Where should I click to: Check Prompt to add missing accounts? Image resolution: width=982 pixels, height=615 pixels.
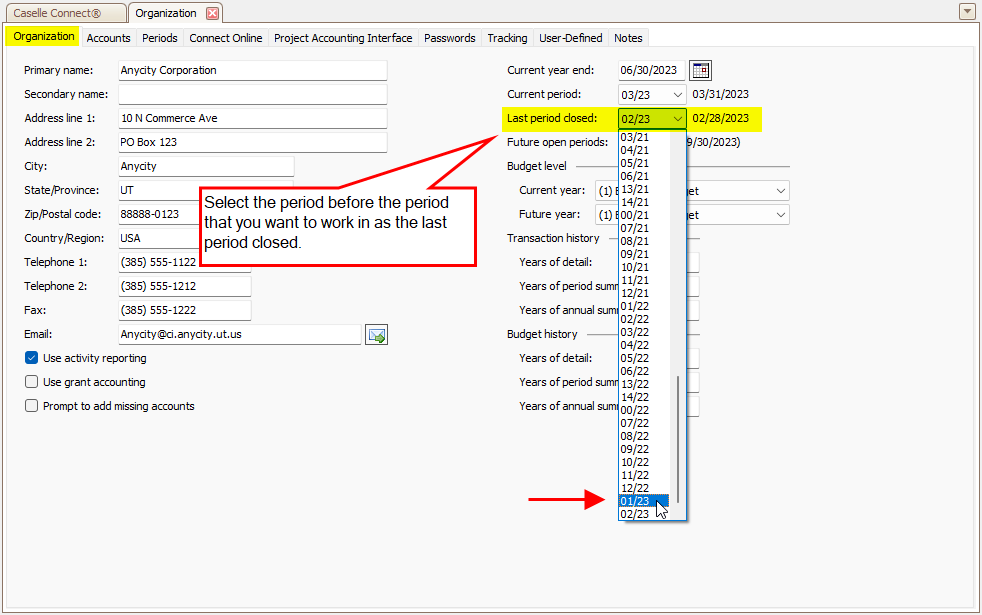pos(32,406)
